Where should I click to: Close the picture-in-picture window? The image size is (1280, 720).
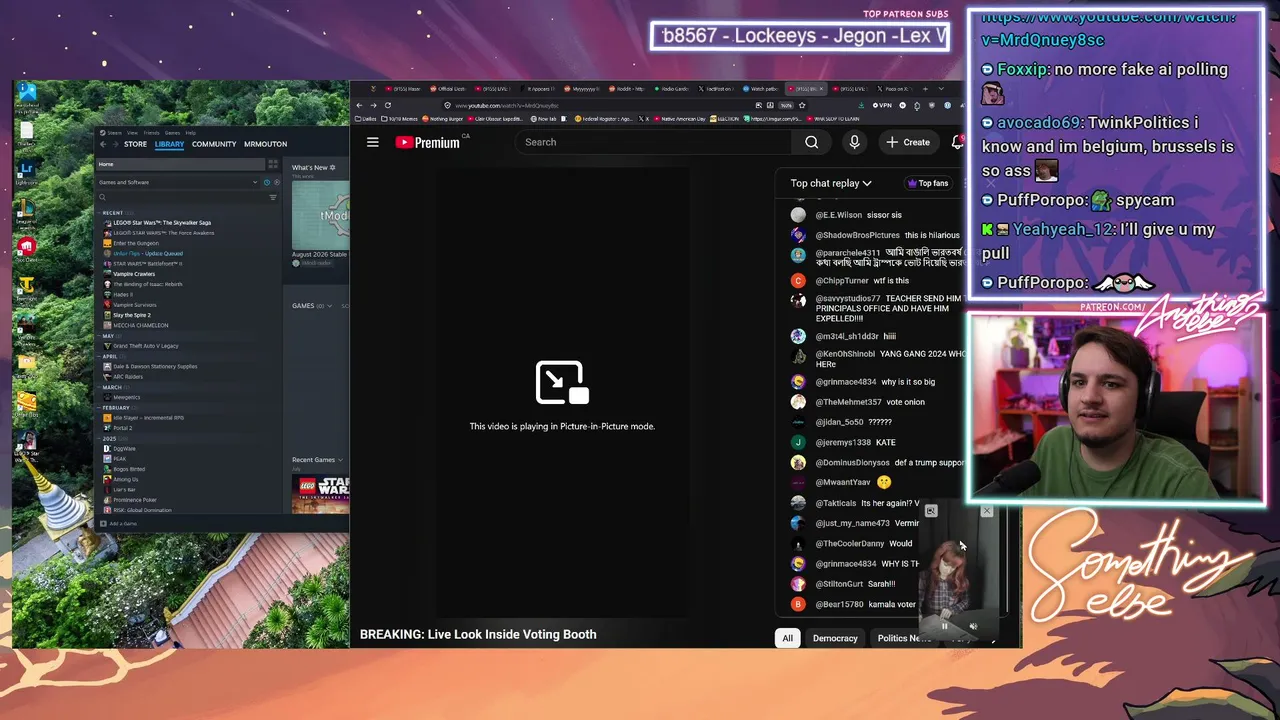(x=987, y=511)
